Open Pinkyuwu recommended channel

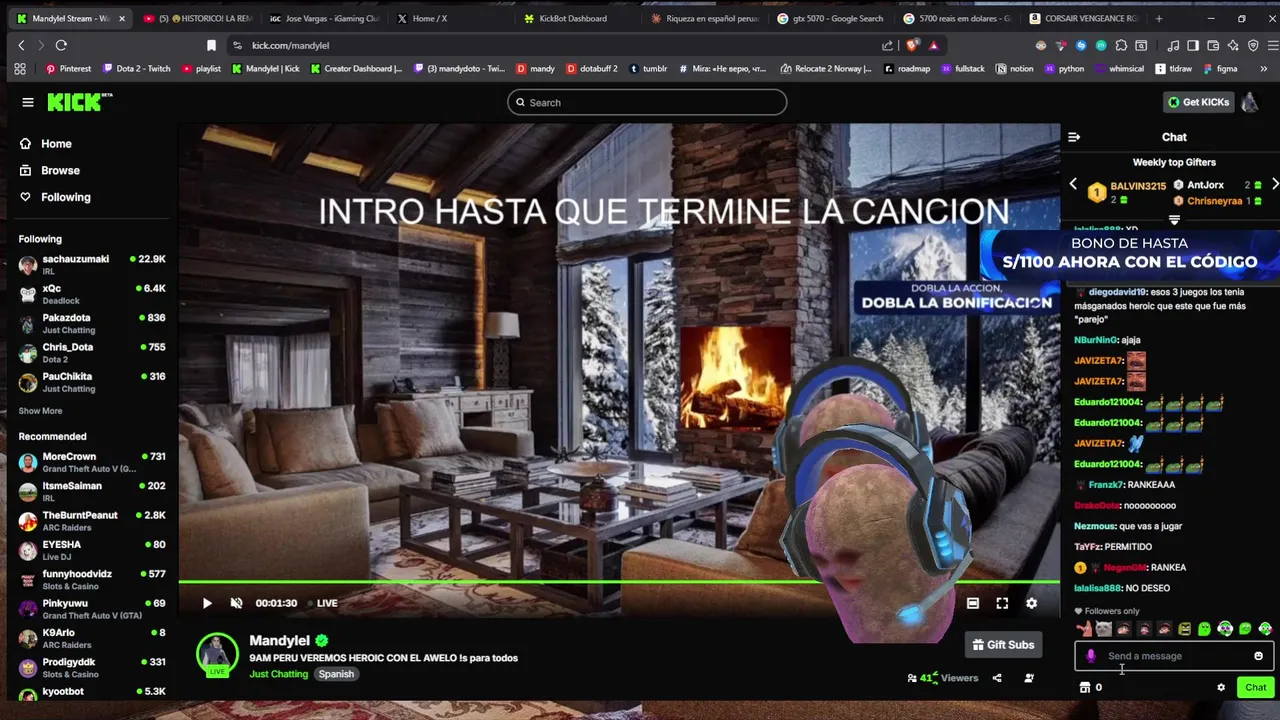92,609
